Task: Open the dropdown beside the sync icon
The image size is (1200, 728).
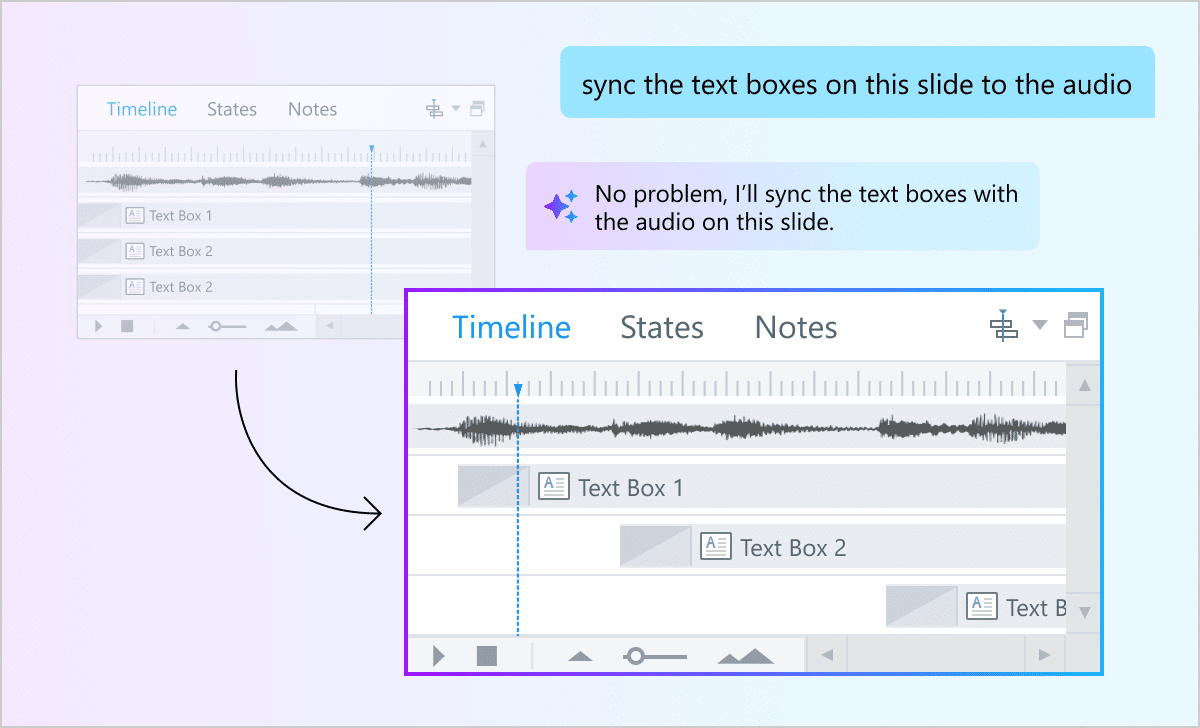Action: (1040, 325)
